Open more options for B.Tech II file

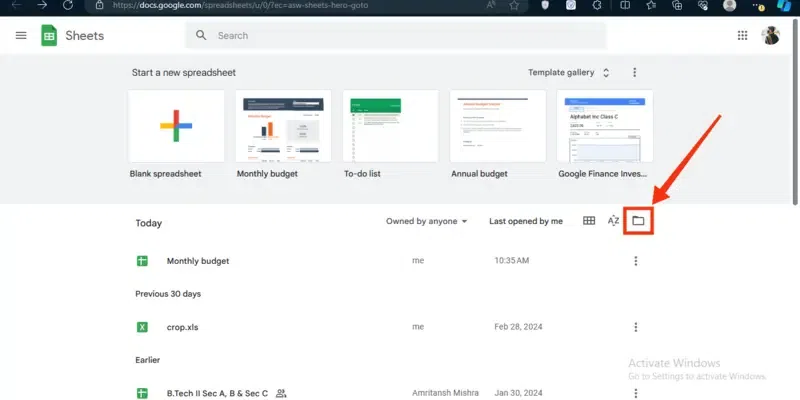635,393
